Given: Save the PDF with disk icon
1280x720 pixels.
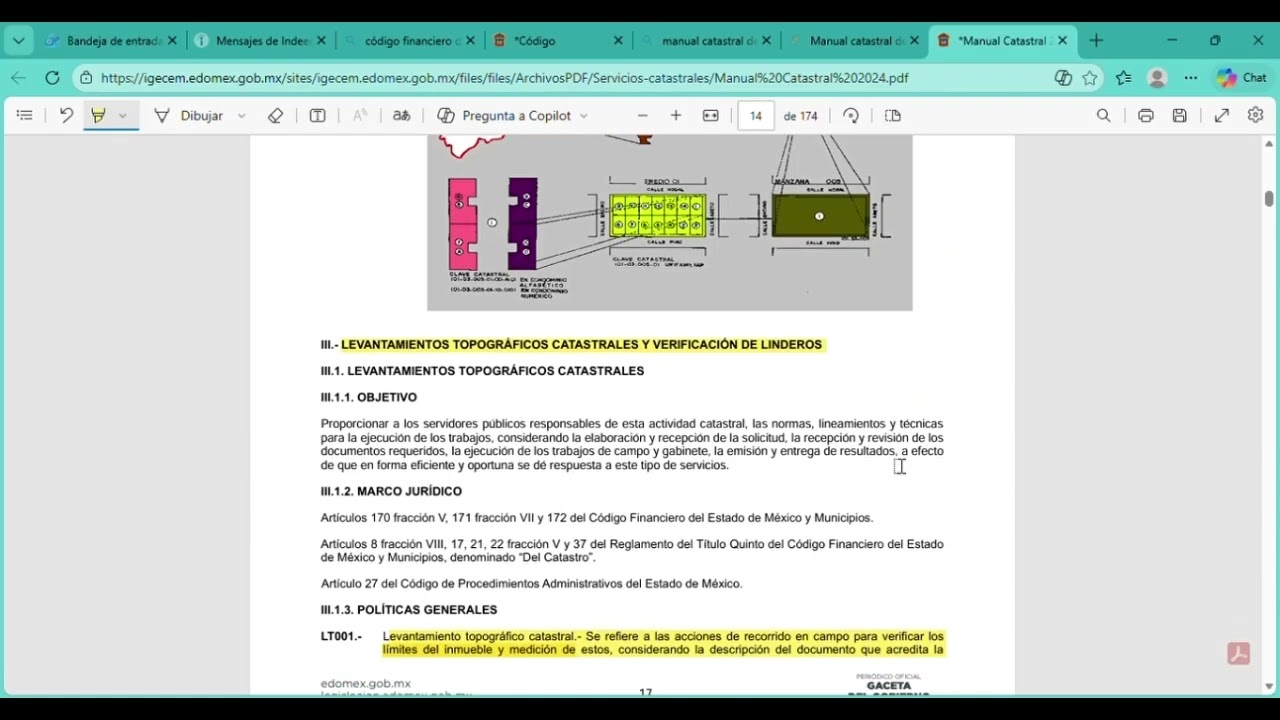Looking at the screenshot, I should point(1180,116).
